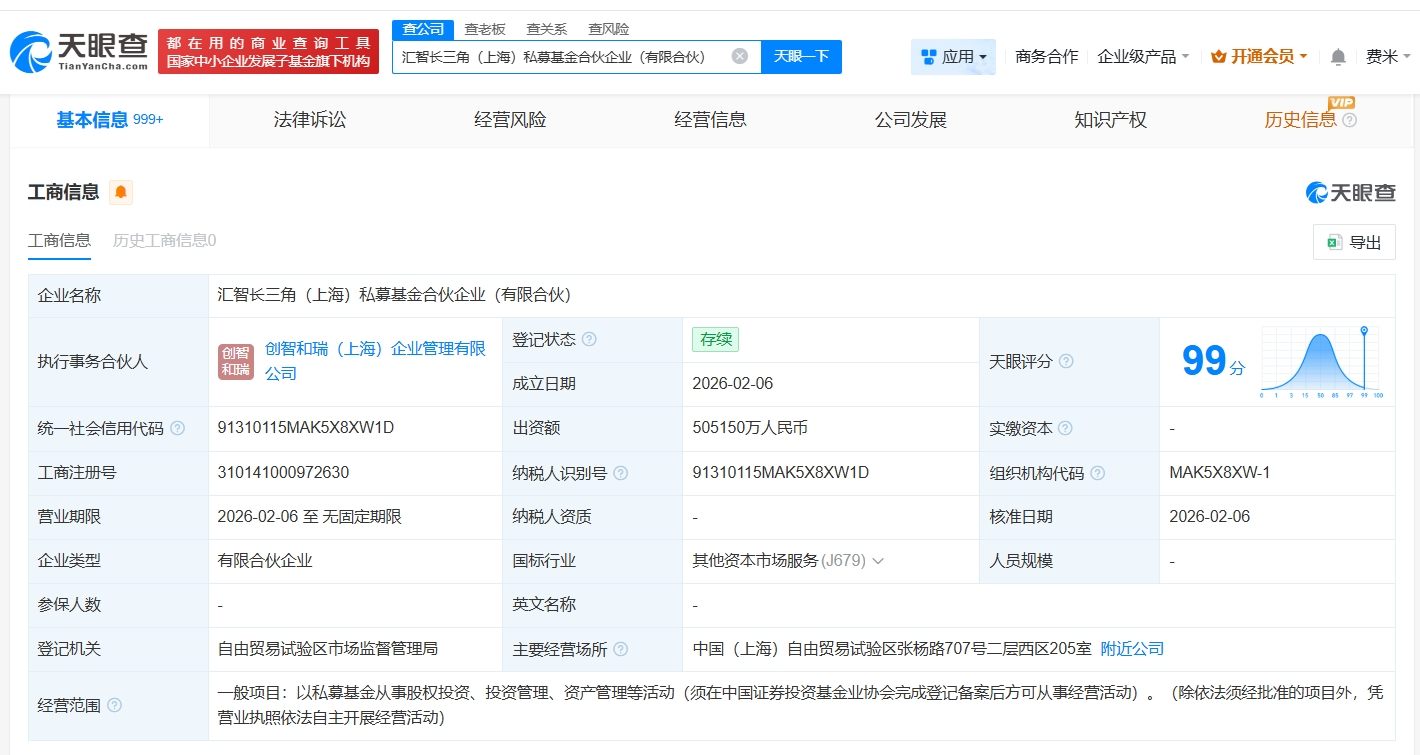Viewport: 1420px width, 755px height.
Task: Click the 创智和瑞 company logo badge
Action: (236, 361)
